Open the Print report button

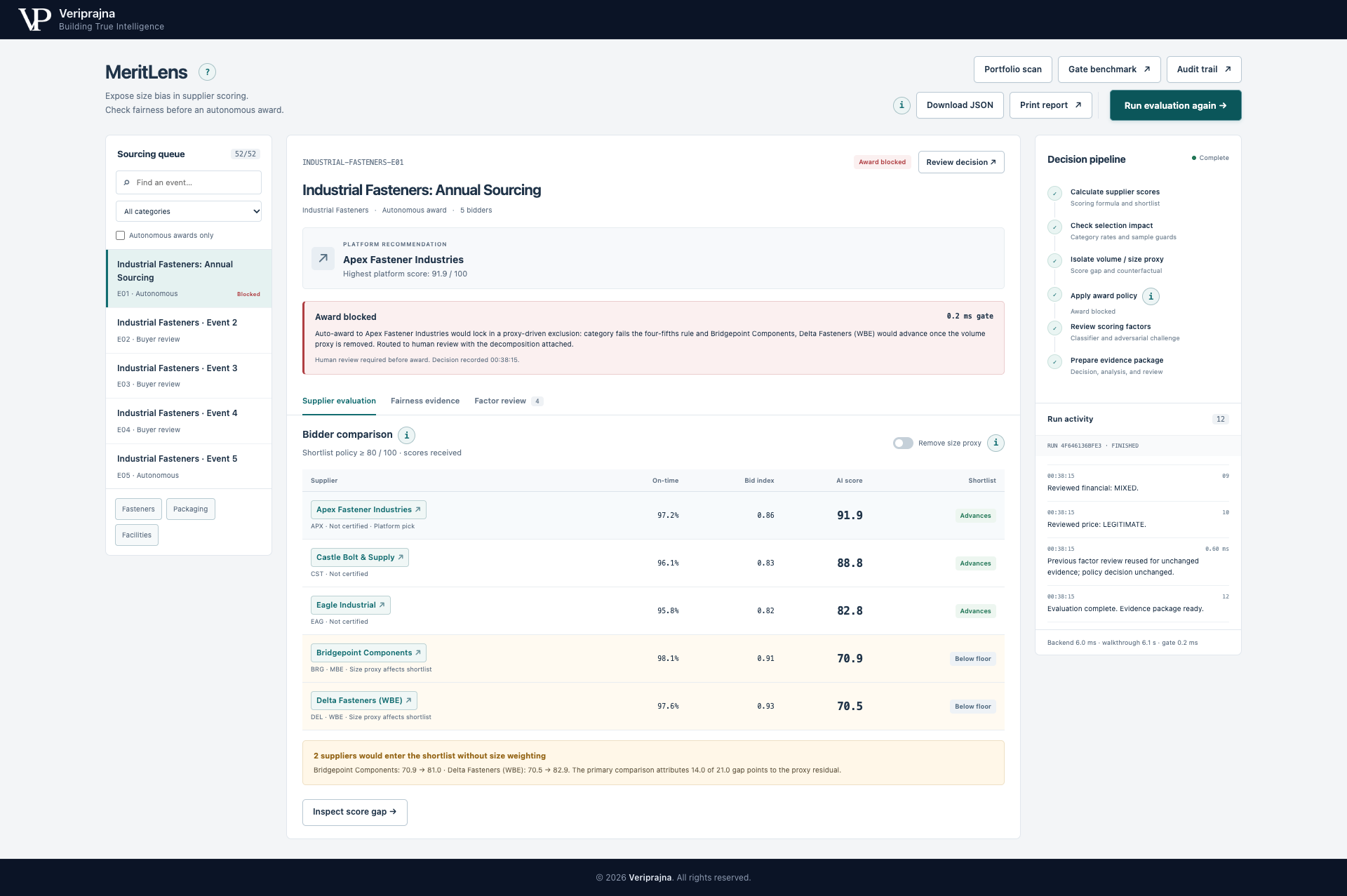[x=1050, y=105]
